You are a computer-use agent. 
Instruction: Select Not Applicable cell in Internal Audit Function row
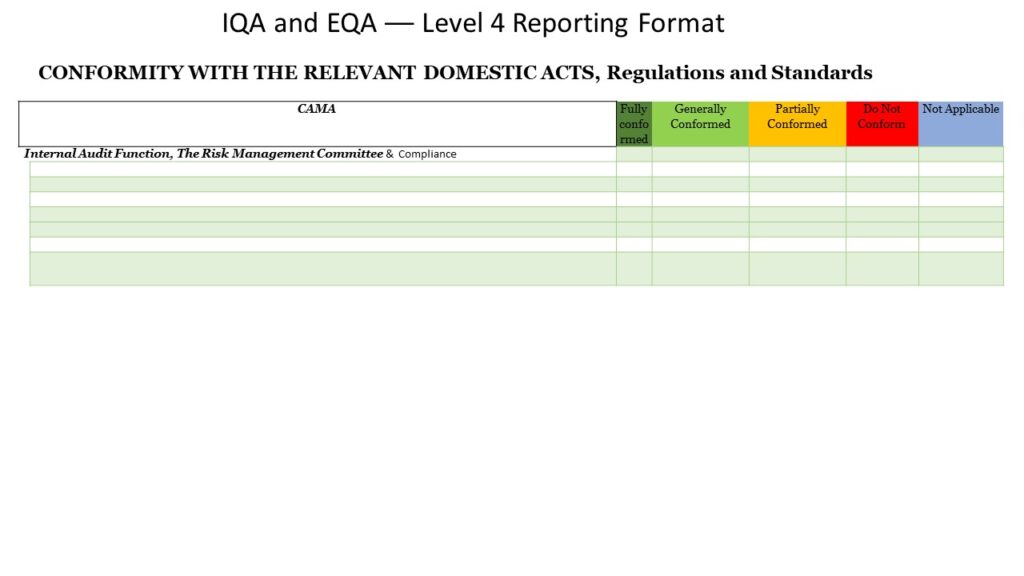[x=960, y=154]
